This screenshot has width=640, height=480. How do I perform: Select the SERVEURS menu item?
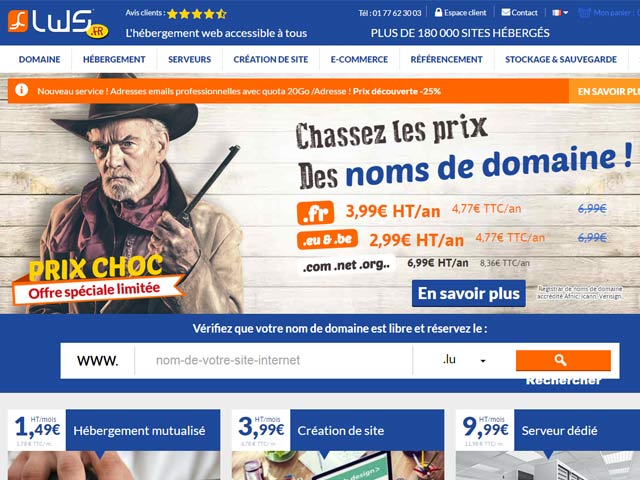(189, 59)
